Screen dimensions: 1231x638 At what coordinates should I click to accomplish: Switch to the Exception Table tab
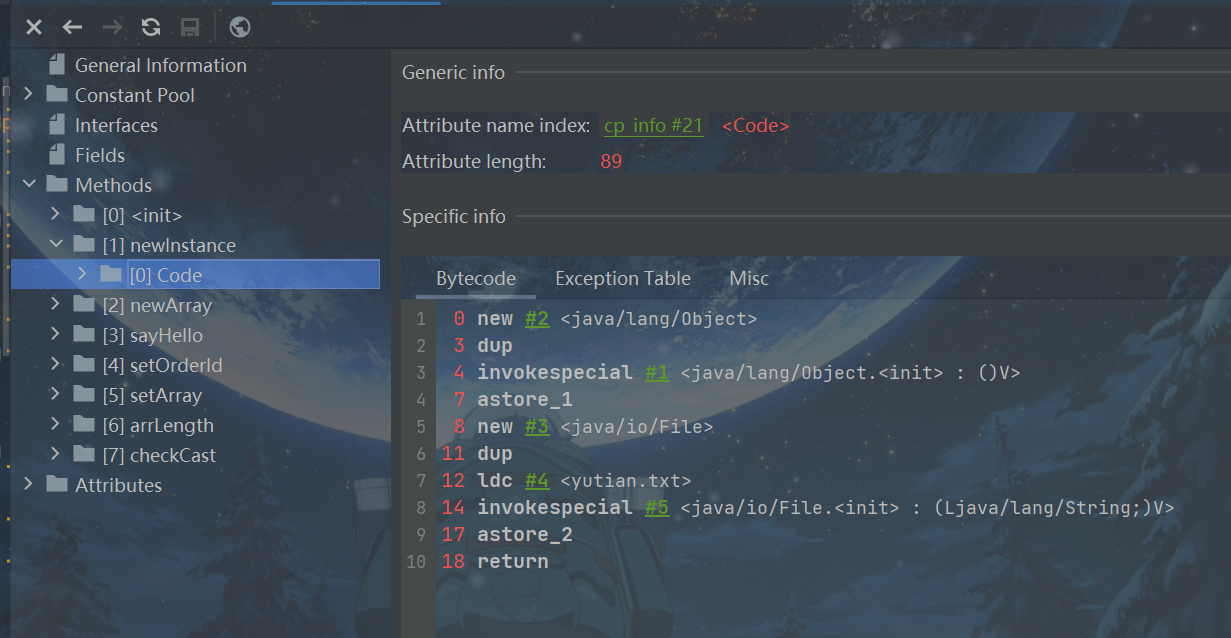point(622,279)
